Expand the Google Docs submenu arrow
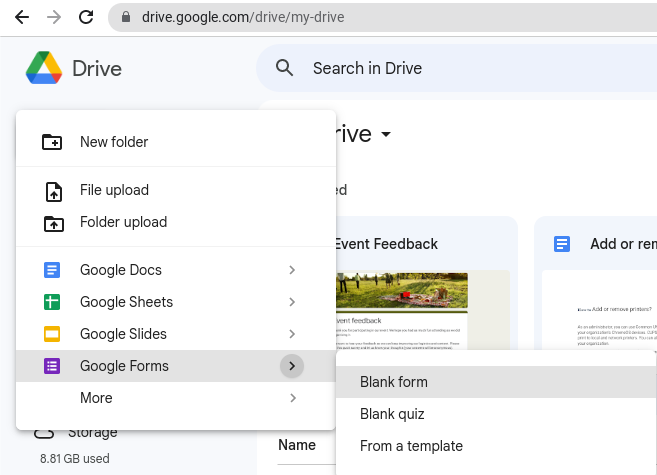 [x=292, y=270]
